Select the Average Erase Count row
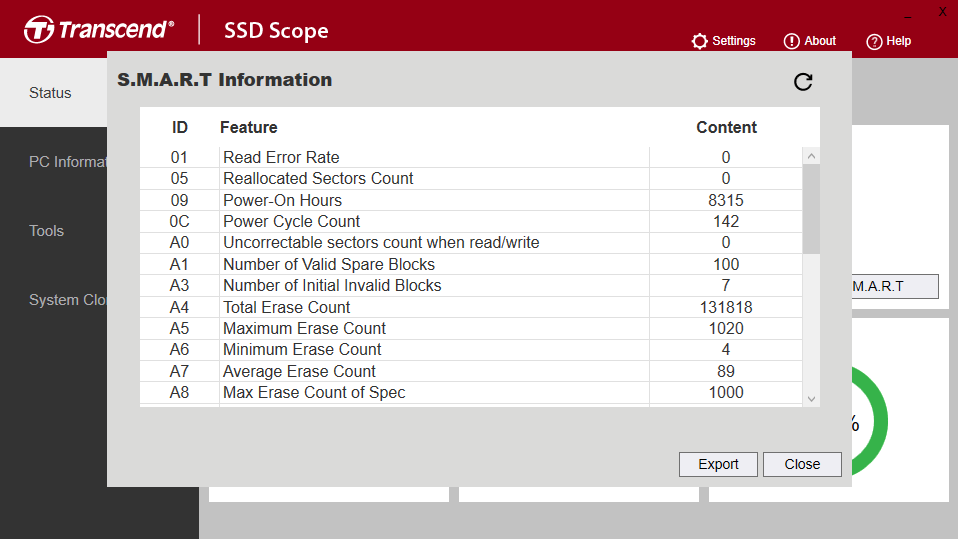 (471, 371)
